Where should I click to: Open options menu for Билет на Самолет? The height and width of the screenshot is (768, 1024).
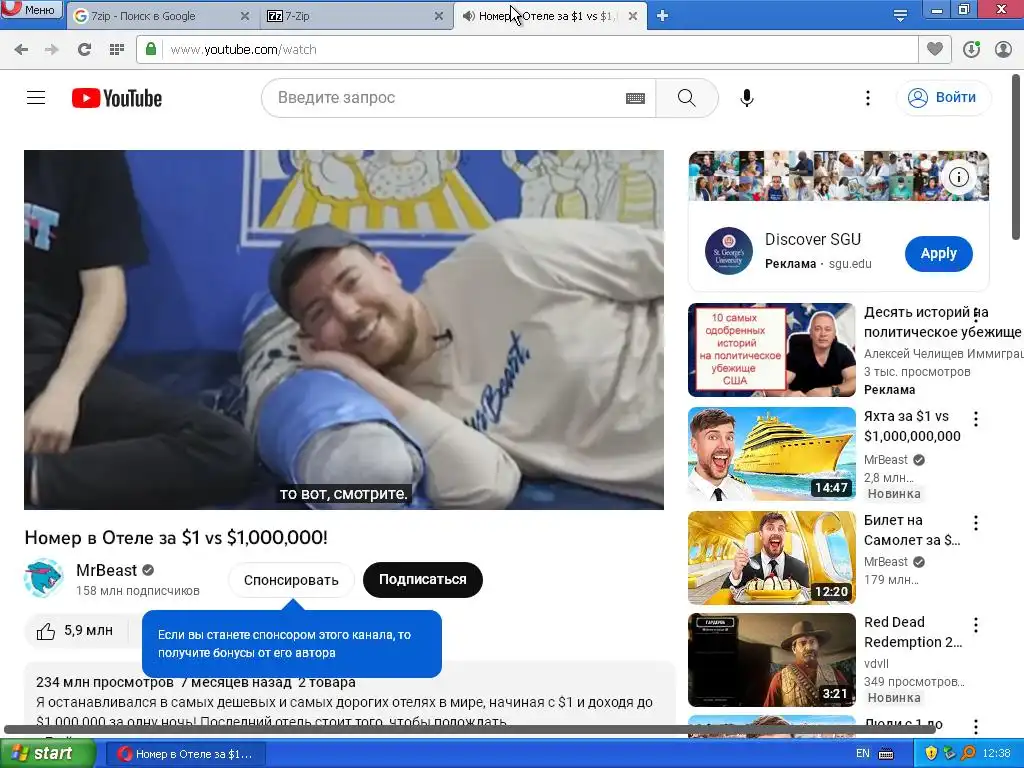pyautogui.click(x=976, y=522)
